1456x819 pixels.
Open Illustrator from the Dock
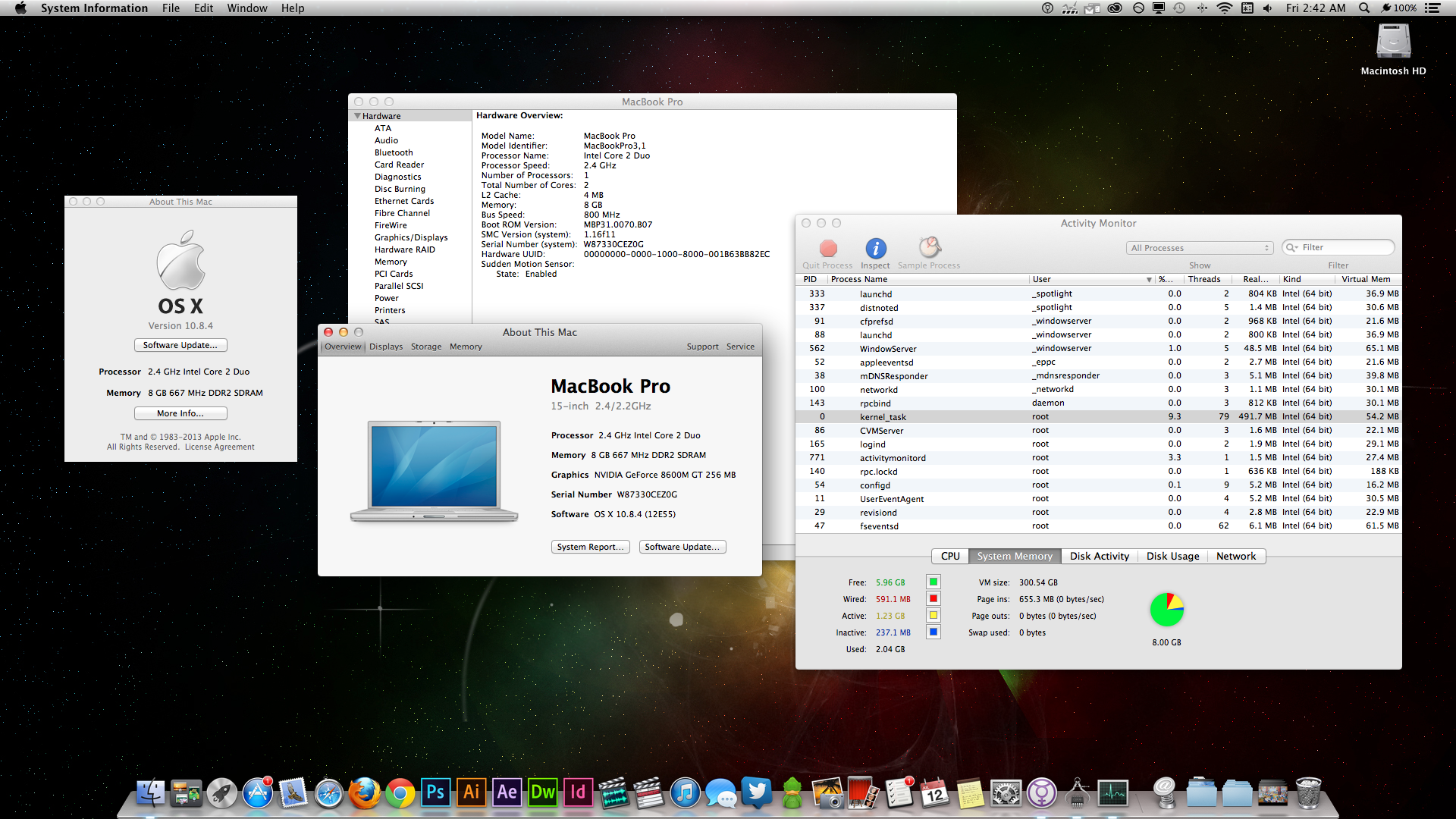tap(472, 792)
